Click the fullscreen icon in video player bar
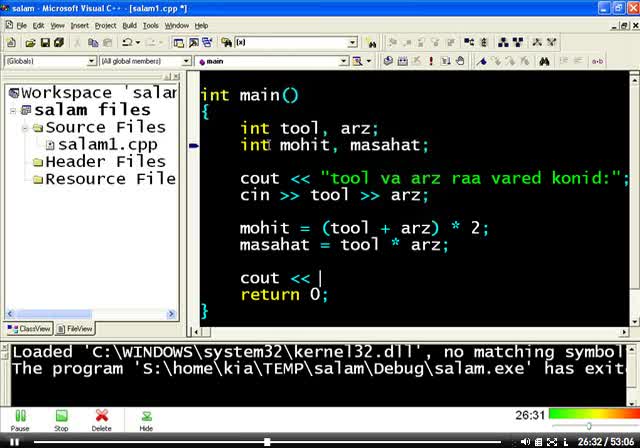Screen dimensions: 640x448 click(x=552, y=441)
